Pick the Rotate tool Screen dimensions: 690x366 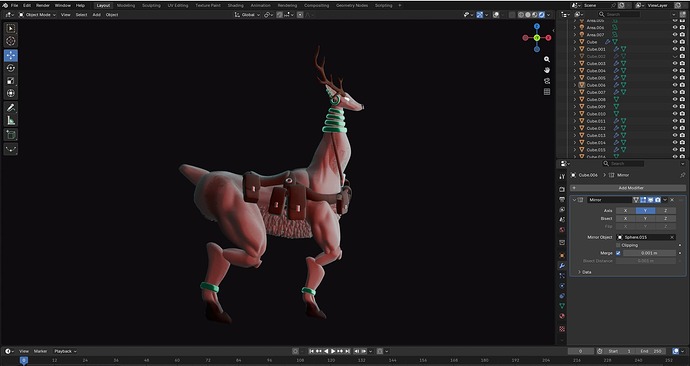coord(11,68)
